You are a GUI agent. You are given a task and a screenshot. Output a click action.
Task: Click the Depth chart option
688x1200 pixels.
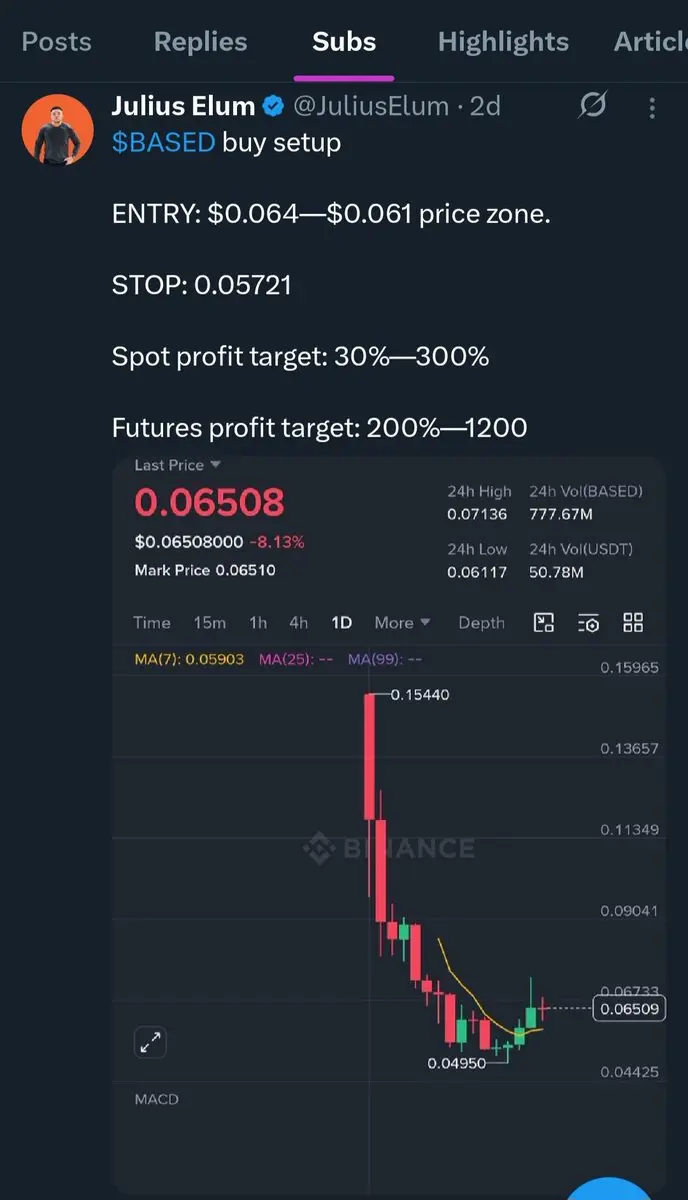481,623
